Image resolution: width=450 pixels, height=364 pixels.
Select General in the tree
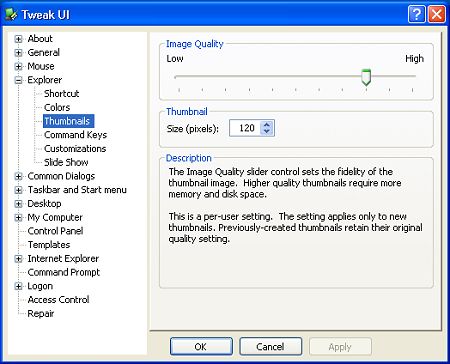(x=43, y=52)
